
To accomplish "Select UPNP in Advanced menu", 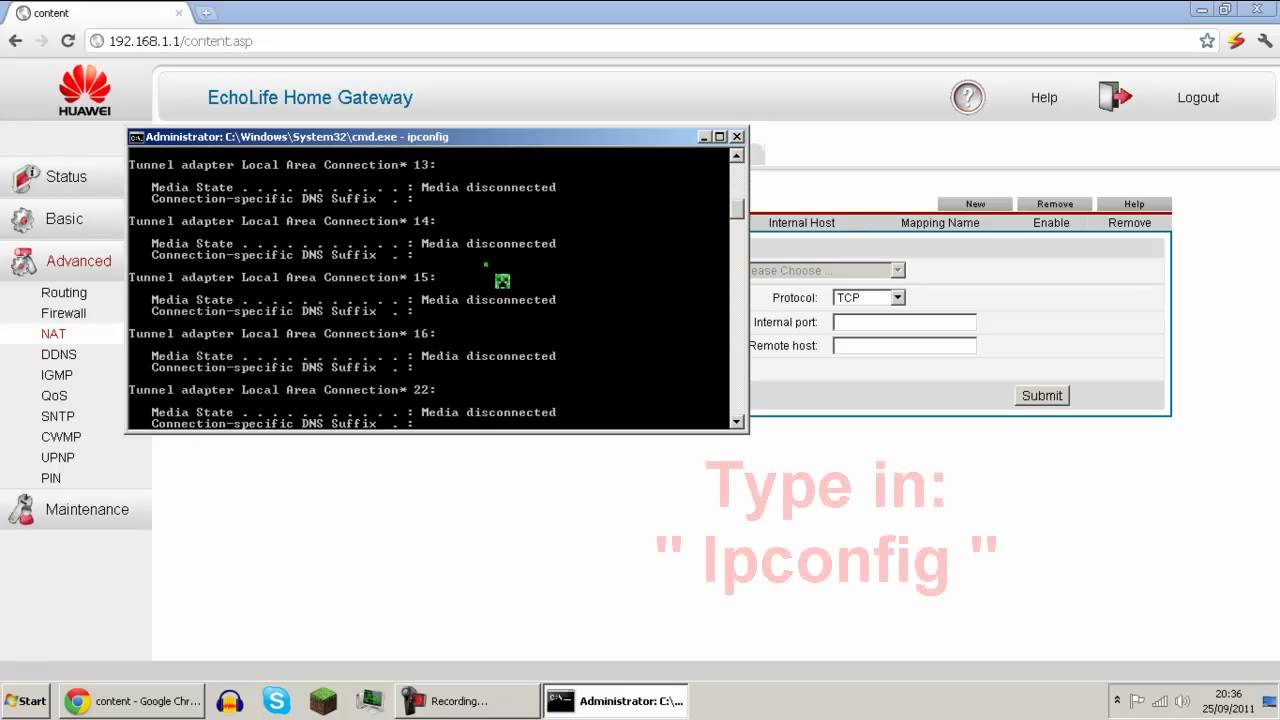I will pyautogui.click(x=58, y=458).
